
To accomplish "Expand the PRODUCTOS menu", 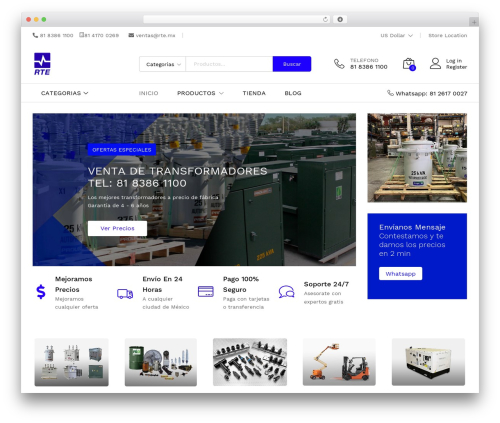I will tap(200, 93).
